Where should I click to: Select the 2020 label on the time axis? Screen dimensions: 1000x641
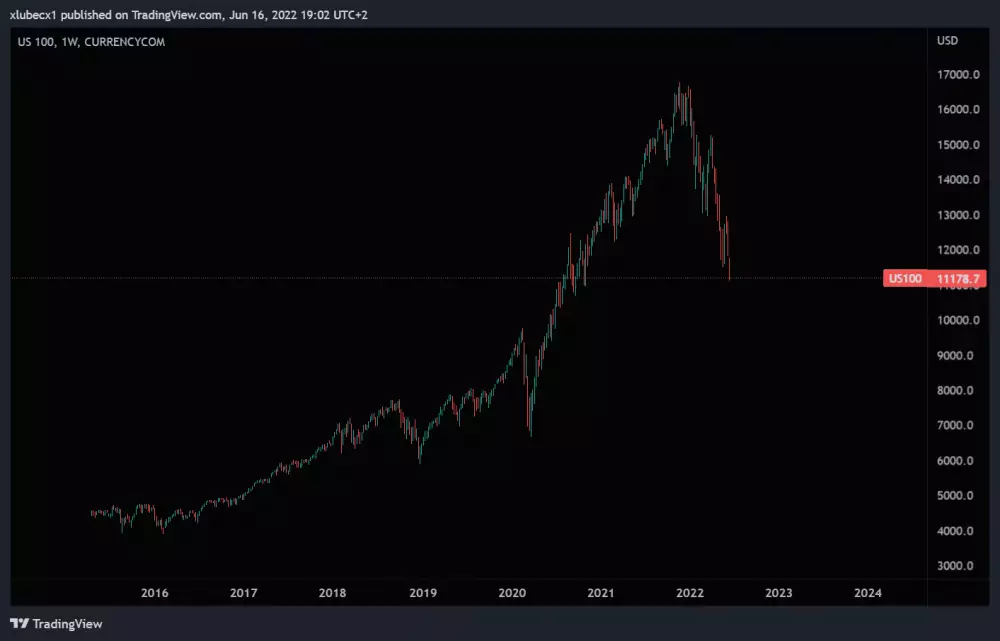pyautogui.click(x=514, y=592)
